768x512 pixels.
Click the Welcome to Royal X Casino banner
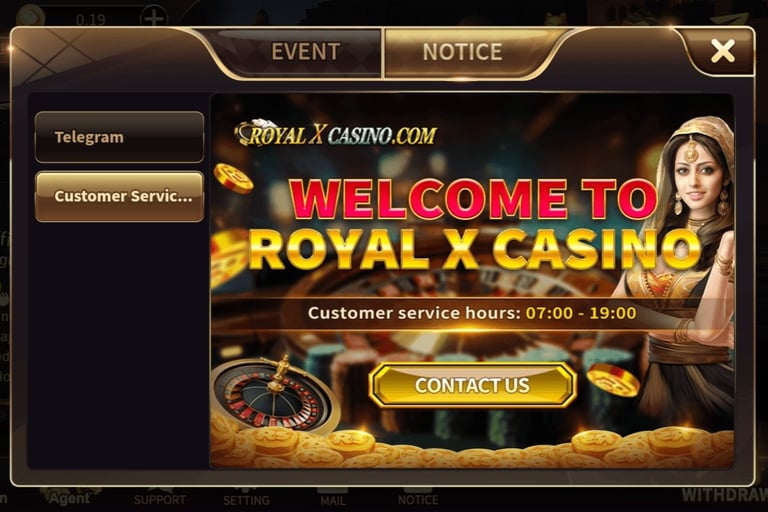pos(472,280)
